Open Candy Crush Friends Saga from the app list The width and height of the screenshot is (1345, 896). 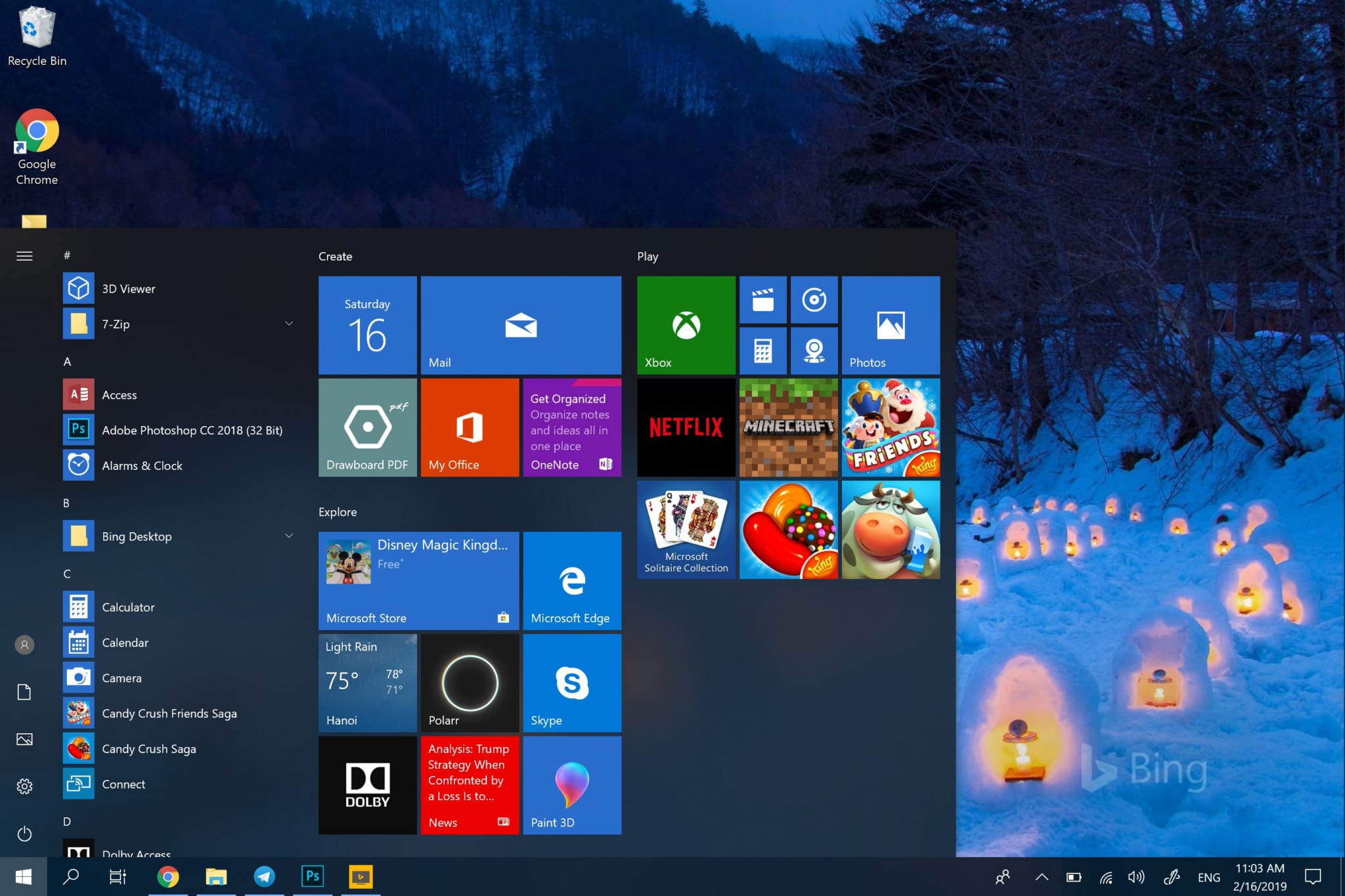[169, 713]
